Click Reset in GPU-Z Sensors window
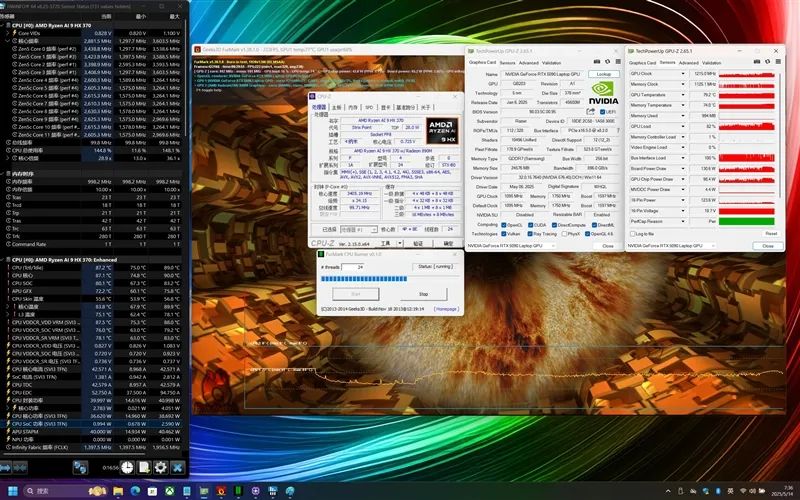 click(771, 233)
